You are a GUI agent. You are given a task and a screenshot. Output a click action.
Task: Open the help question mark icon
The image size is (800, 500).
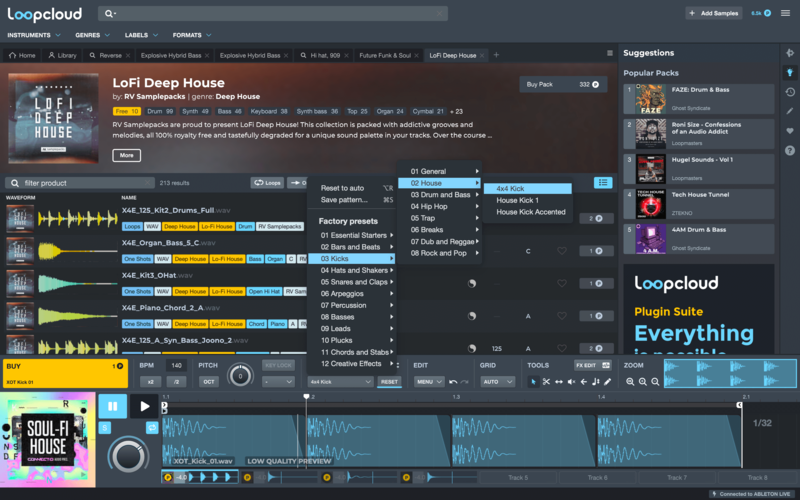click(790, 150)
